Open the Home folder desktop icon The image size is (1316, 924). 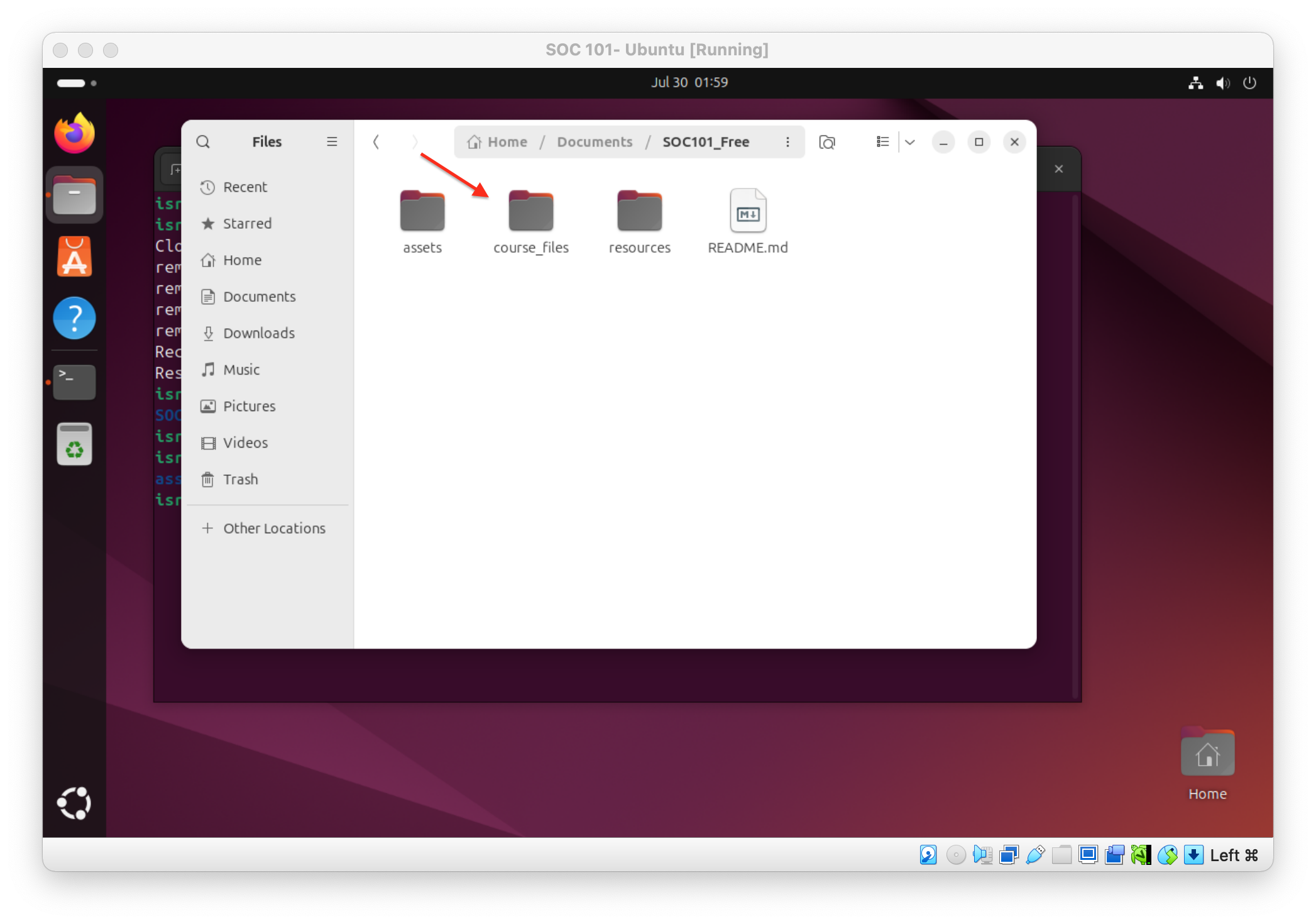click(x=1207, y=764)
